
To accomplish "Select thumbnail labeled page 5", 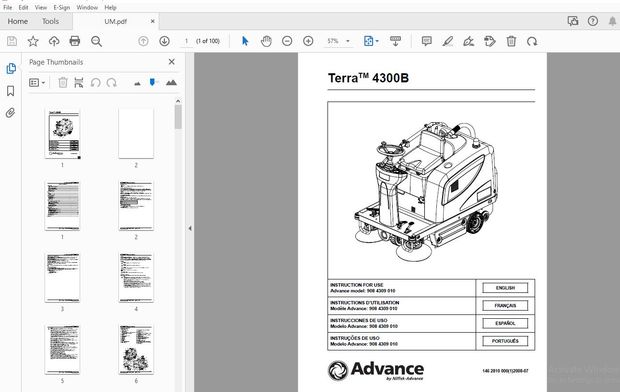I will [x=62, y=350].
